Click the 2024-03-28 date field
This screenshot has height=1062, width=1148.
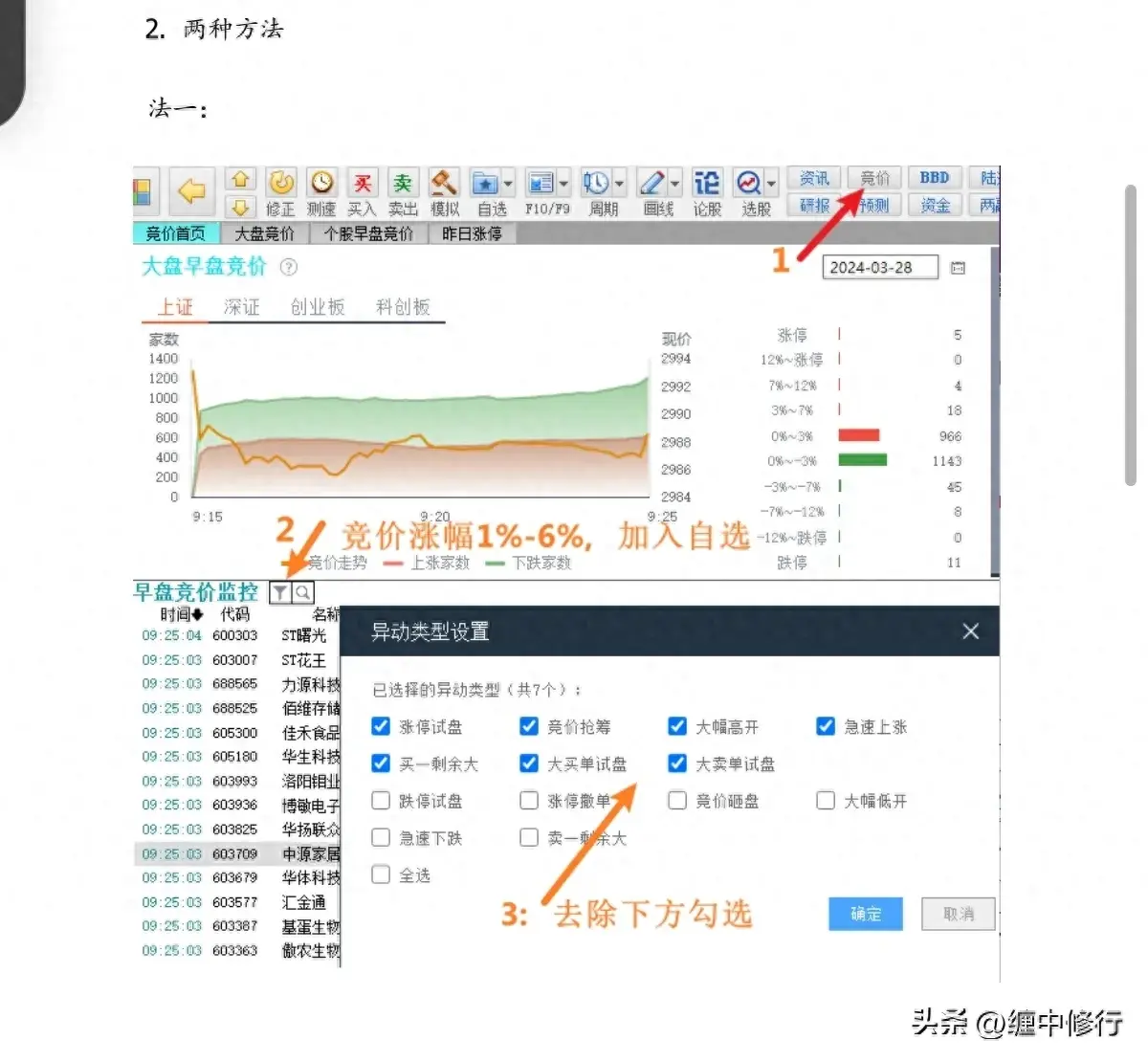point(880,268)
